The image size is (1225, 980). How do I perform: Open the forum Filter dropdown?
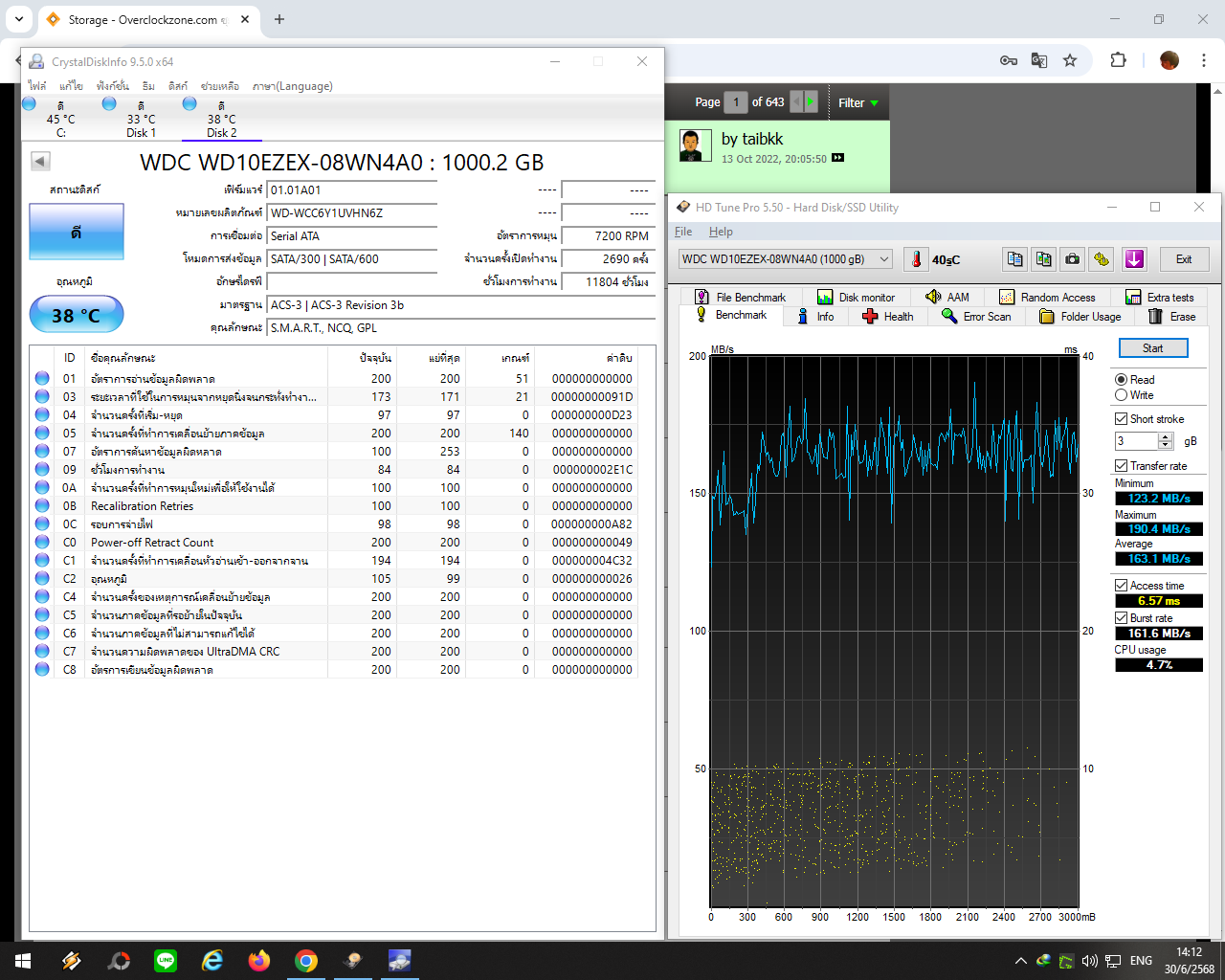[857, 102]
